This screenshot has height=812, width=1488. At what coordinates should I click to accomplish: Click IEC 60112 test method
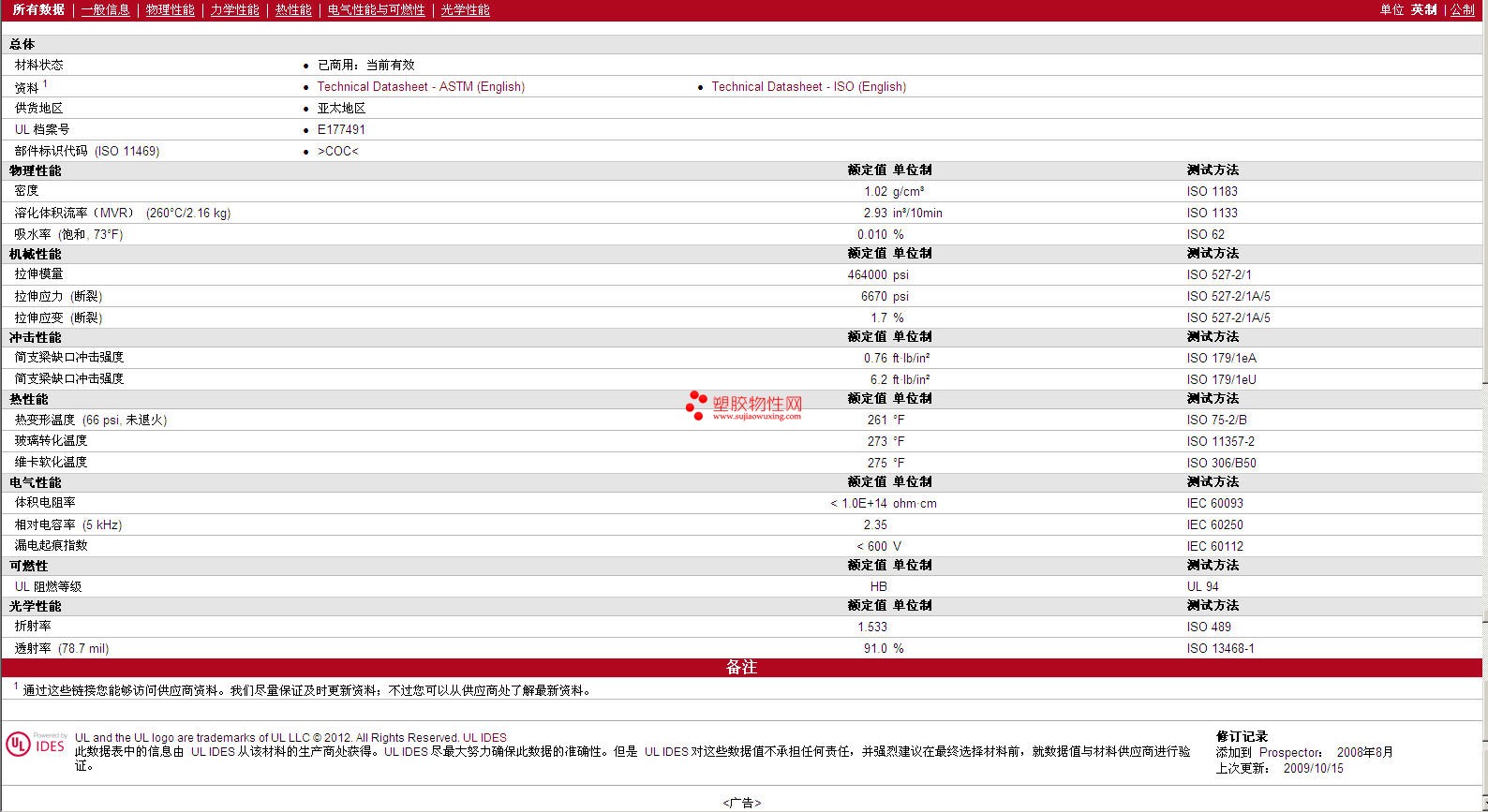1214,546
